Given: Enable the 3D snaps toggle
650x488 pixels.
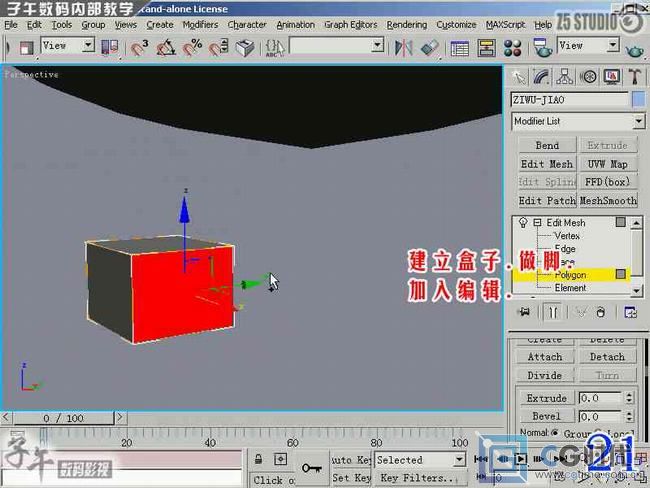Looking at the screenshot, I should click(139, 47).
